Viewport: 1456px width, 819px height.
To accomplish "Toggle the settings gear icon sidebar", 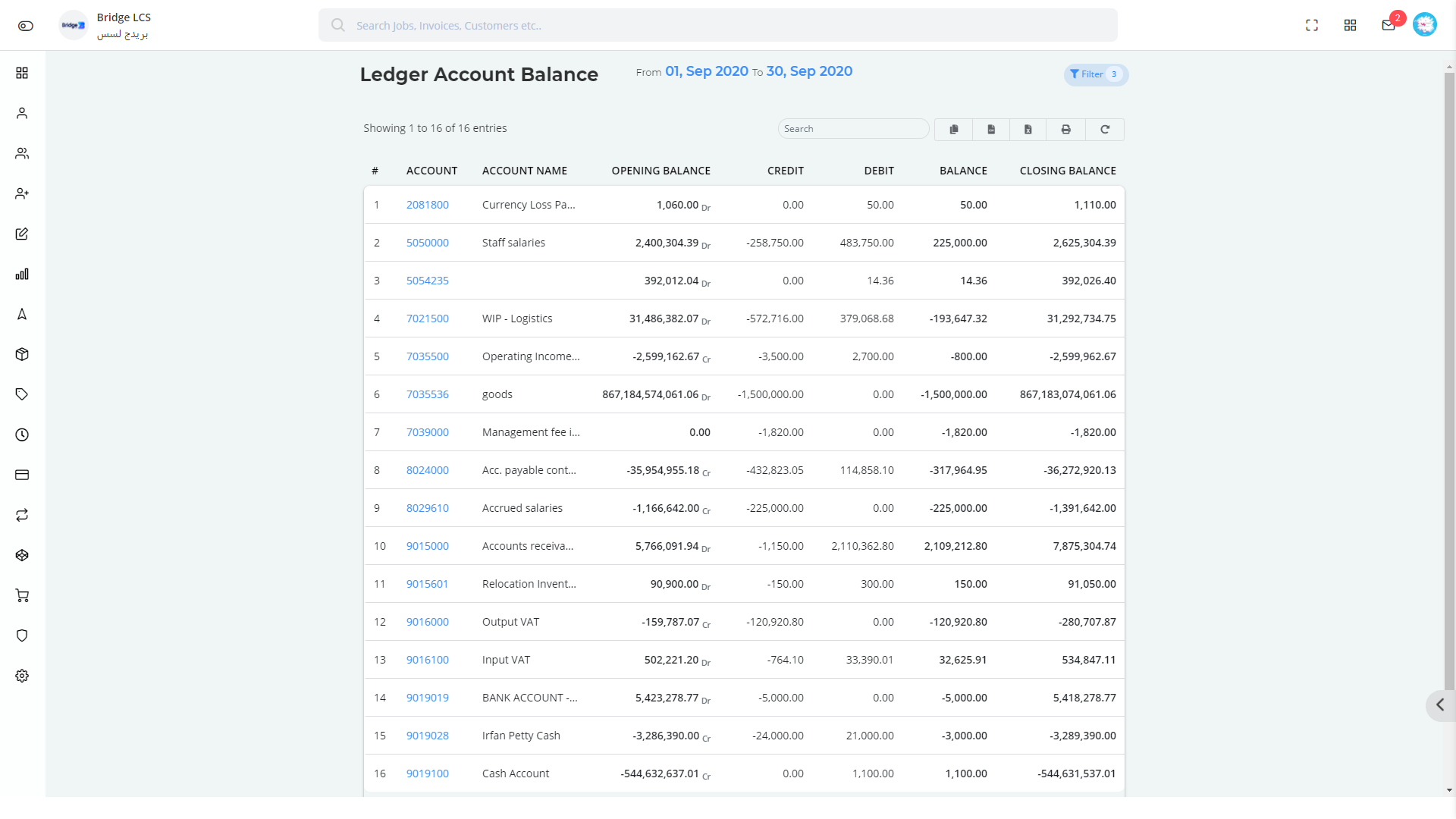I will point(22,676).
